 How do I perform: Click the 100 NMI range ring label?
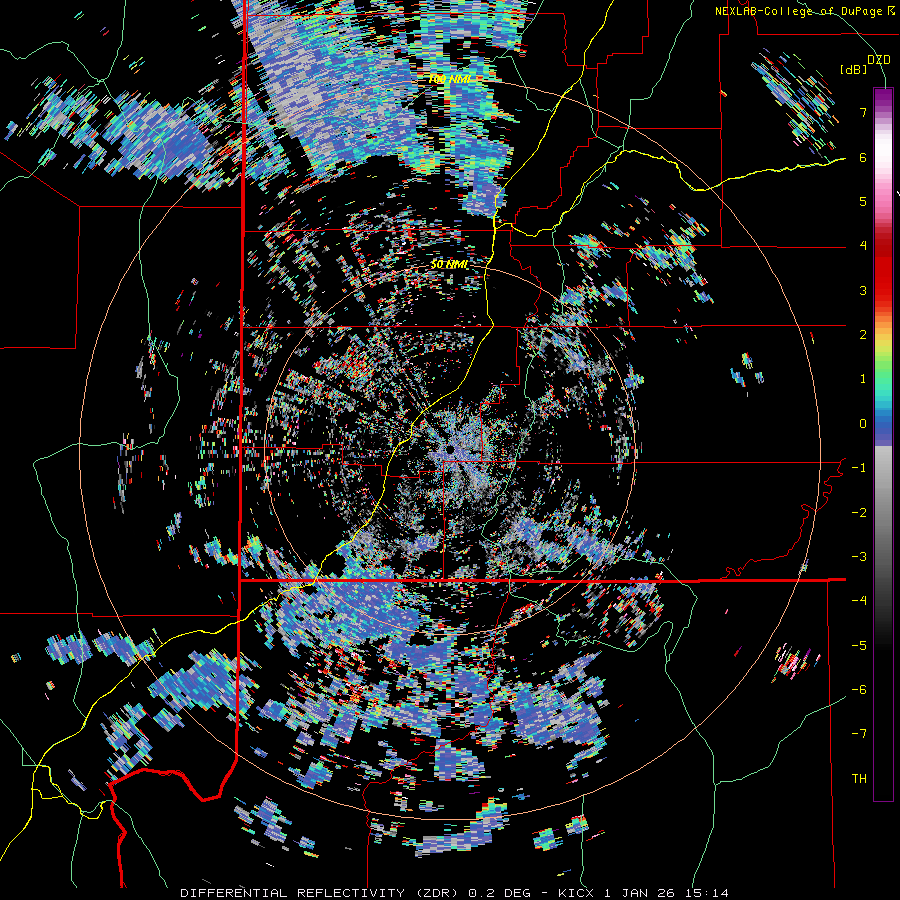pyautogui.click(x=449, y=79)
